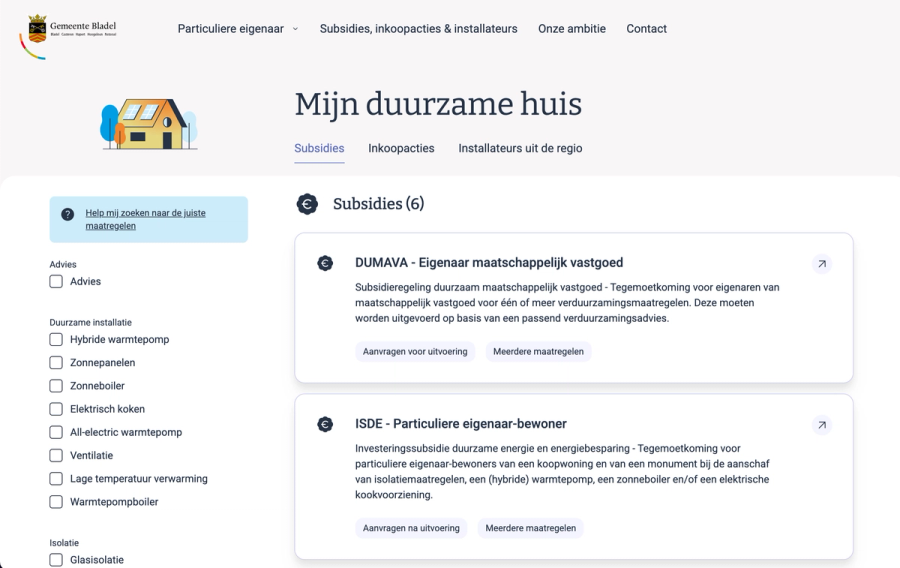Click the question mark help icon
Screen dimensions: 900x568
coord(67,214)
